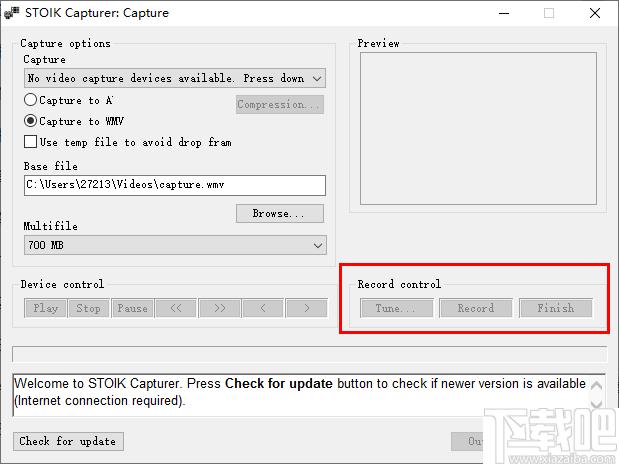Click the capture progress bar
This screenshot has width=619, height=464.
(x=310, y=354)
